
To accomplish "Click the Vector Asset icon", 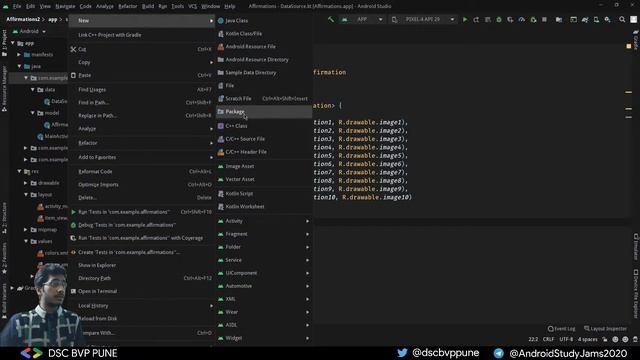I will tap(221, 179).
